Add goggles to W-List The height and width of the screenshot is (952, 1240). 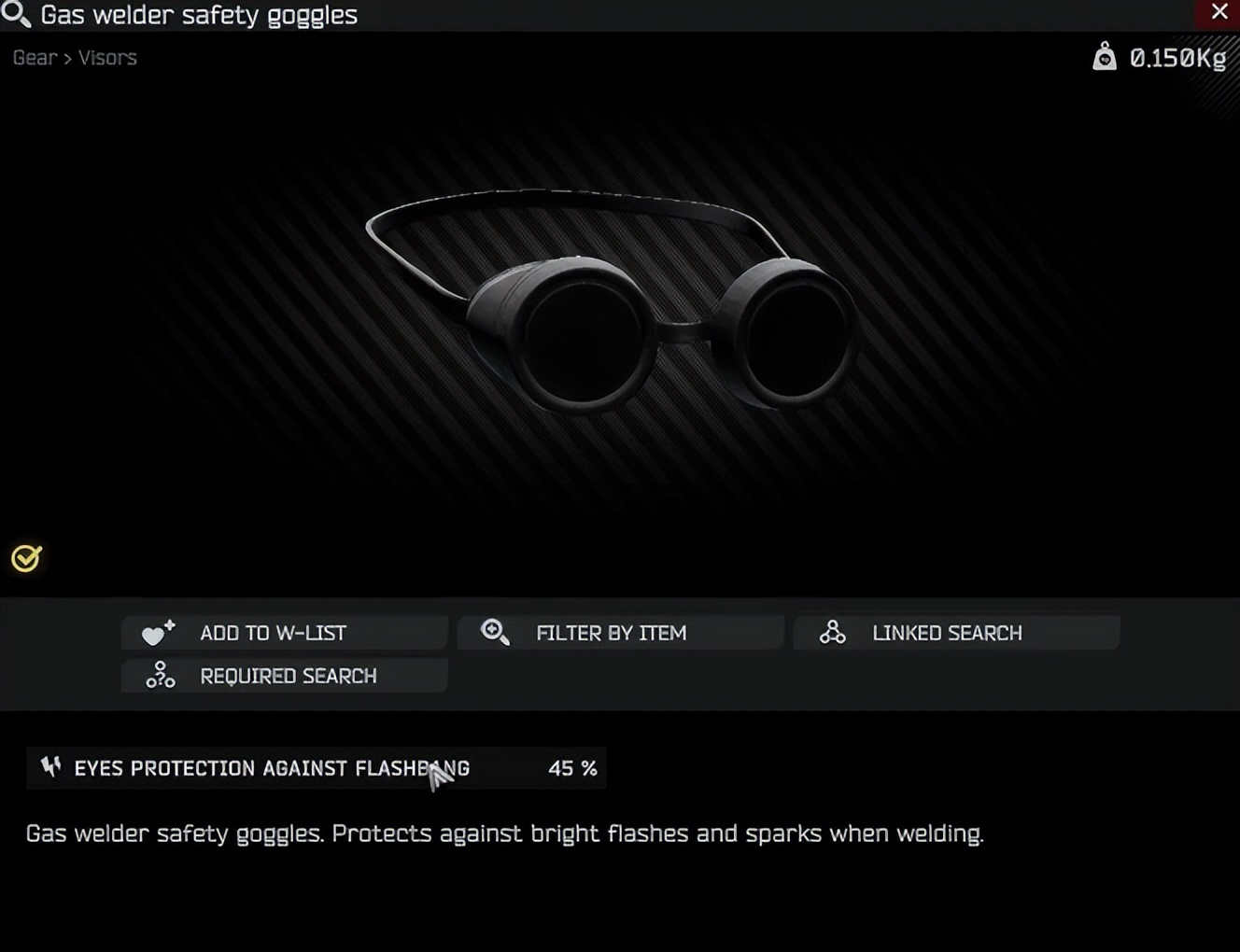[x=285, y=633]
